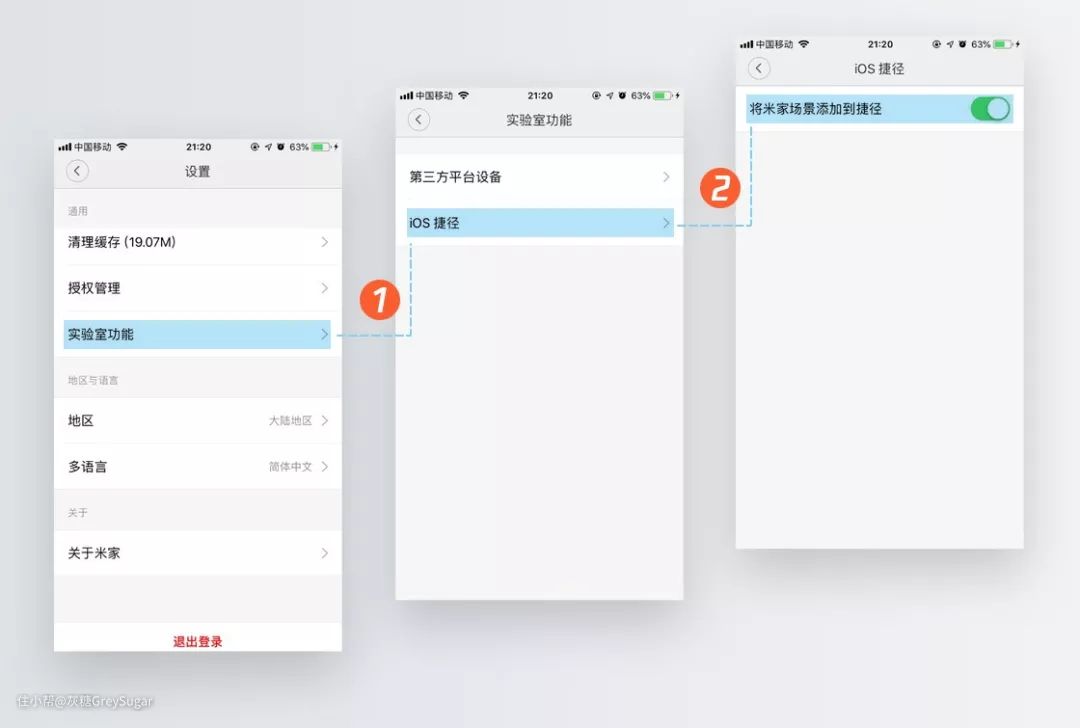Click 将米家场景添加到捷径 label text
The width and height of the screenshot is (1080, 728).
pos(815,109)
